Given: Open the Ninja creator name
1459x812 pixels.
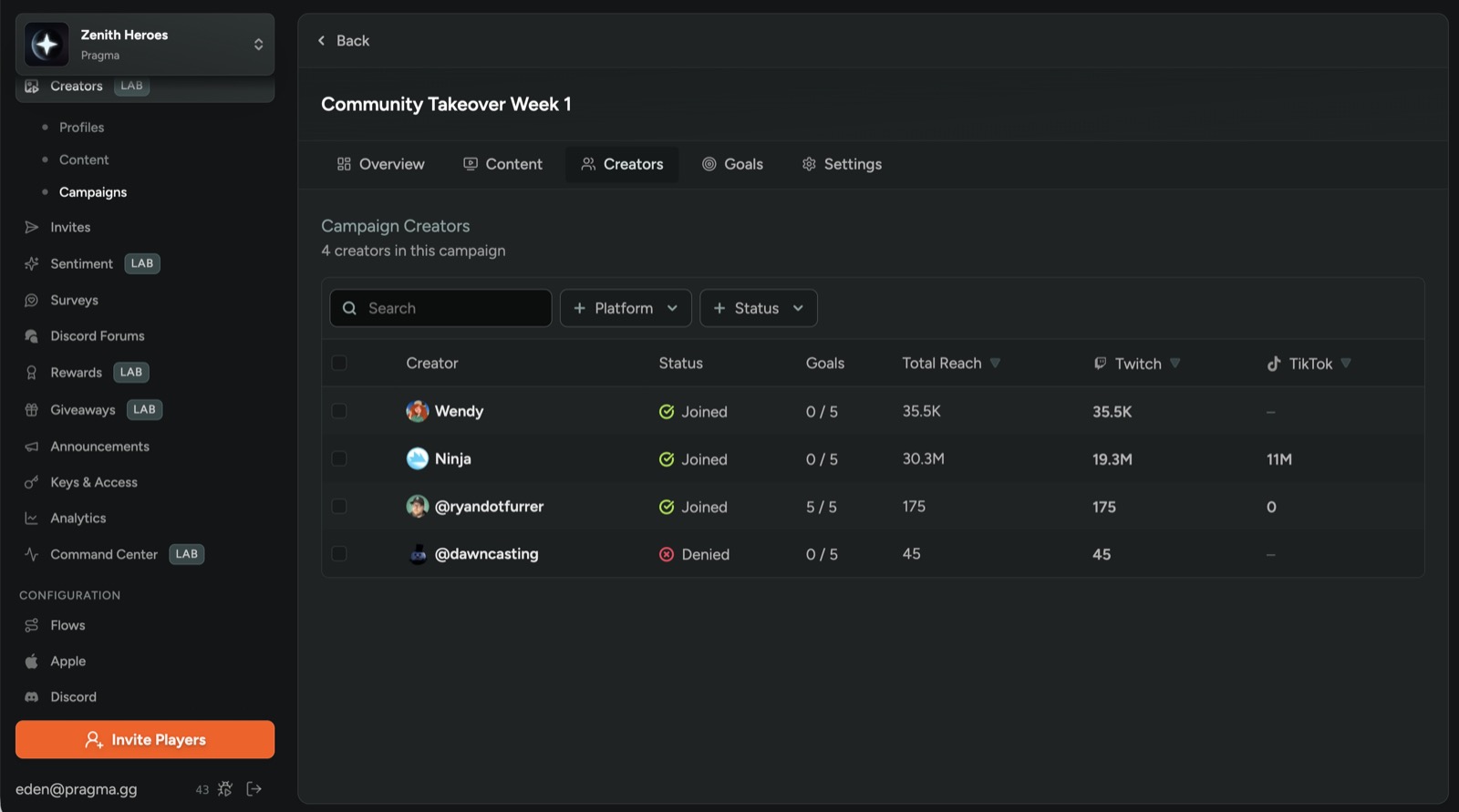Looking at the screenshot, I should pyautogui.click(x=452, y=458).
